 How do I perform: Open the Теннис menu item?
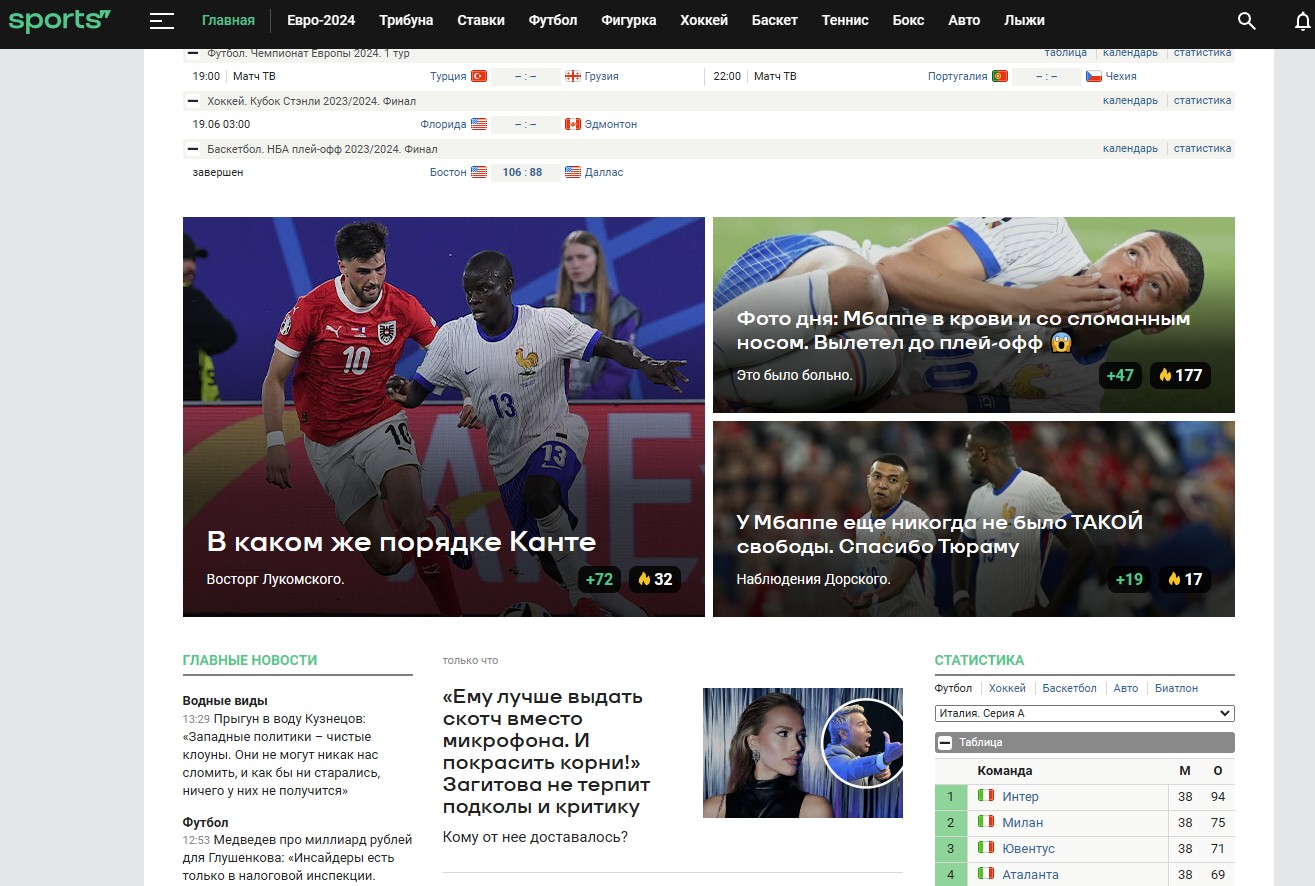pyautogui.click(x=845, y=20)
